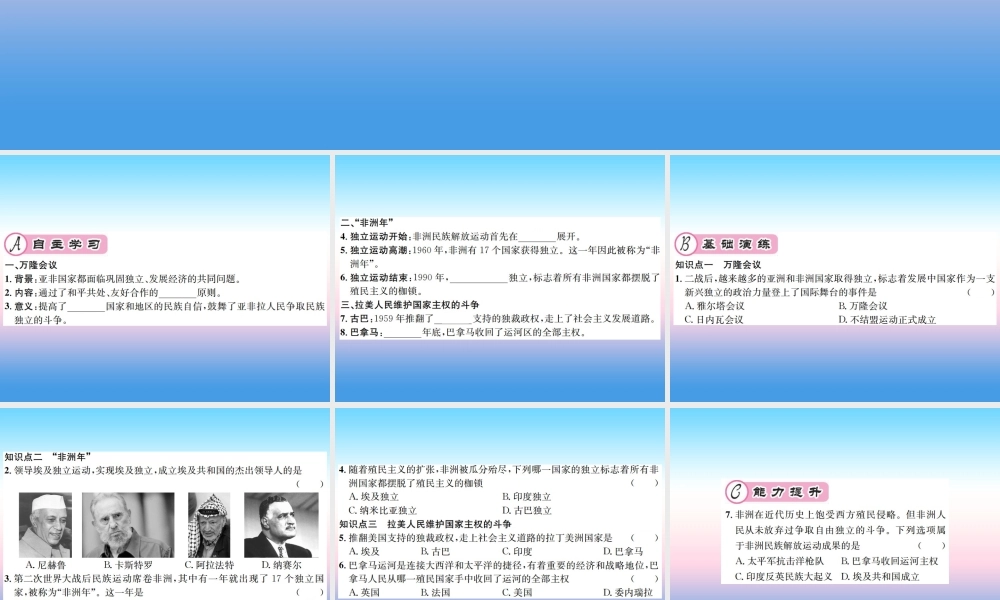Image resolution: width=1000 pixels, height=600 pixels.
Task: Choose option B. 万隆会议
Action: pos(863,305)
